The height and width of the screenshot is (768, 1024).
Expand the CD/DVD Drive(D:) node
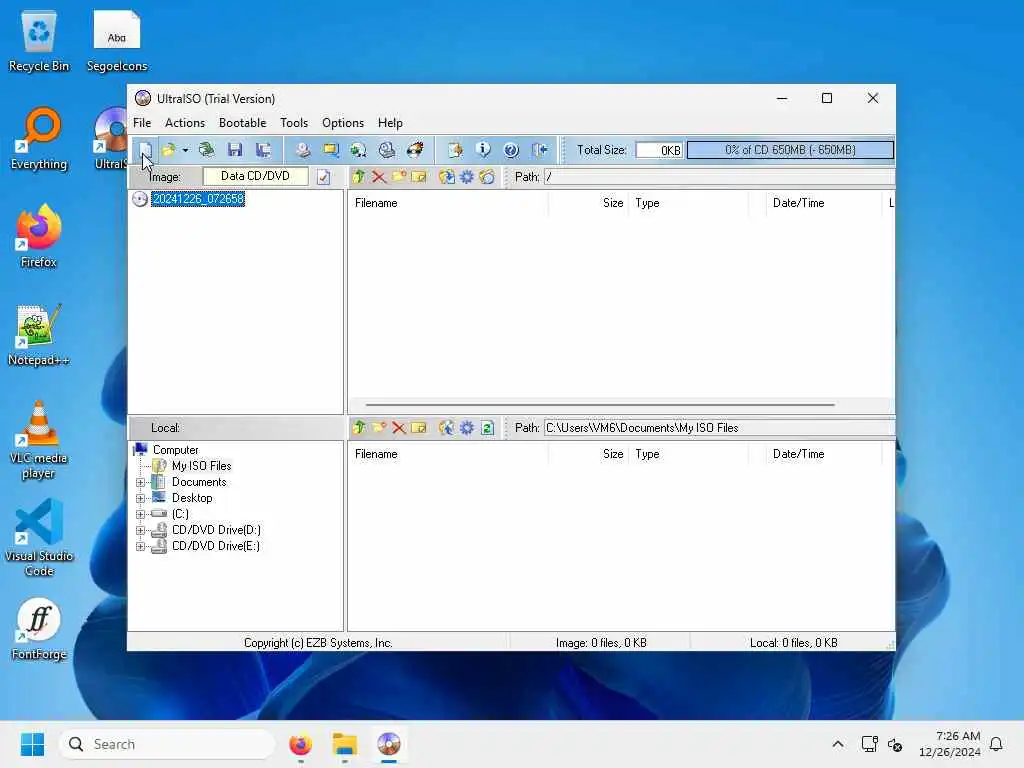coord(140,530)
